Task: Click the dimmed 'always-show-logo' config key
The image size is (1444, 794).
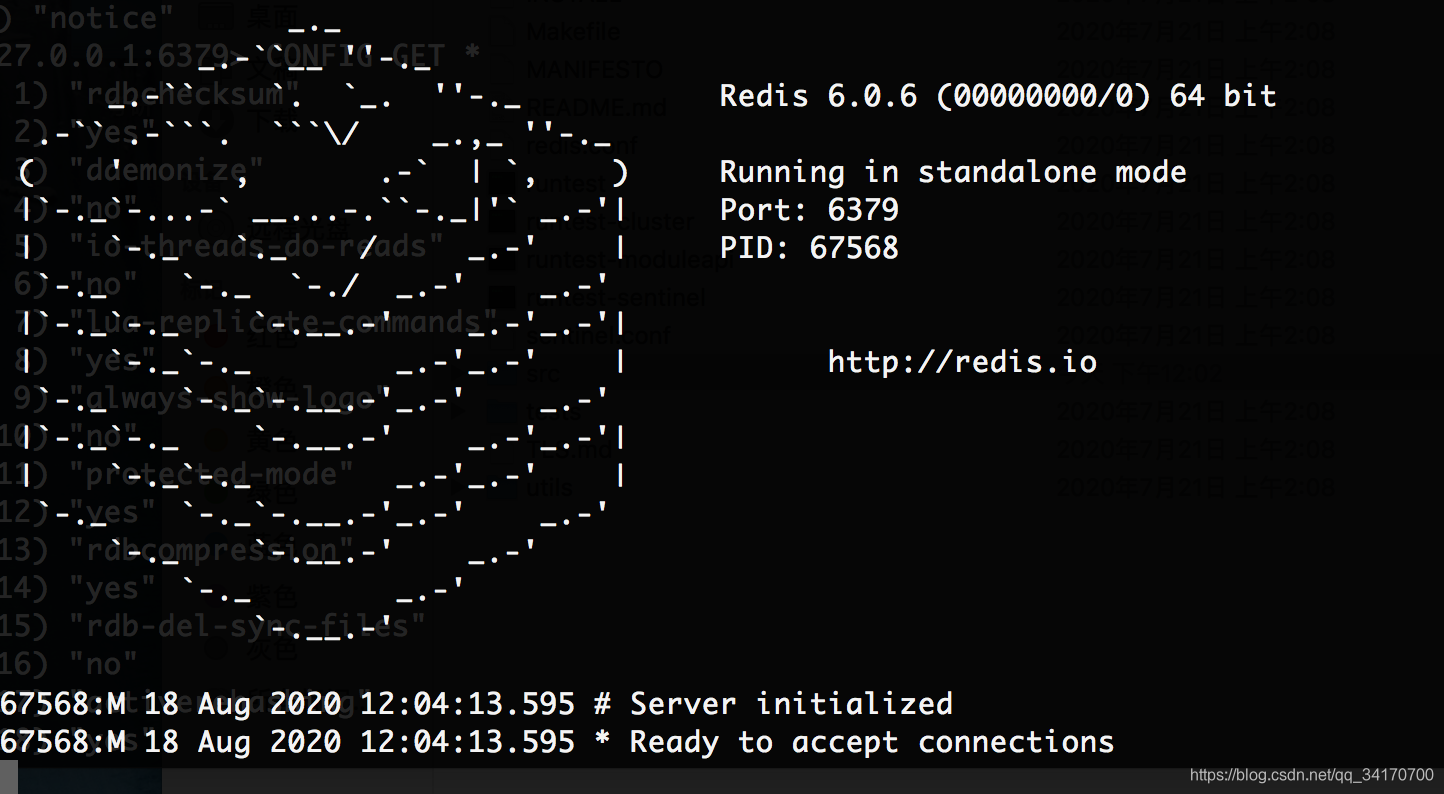Action: (x=230, y=398)
